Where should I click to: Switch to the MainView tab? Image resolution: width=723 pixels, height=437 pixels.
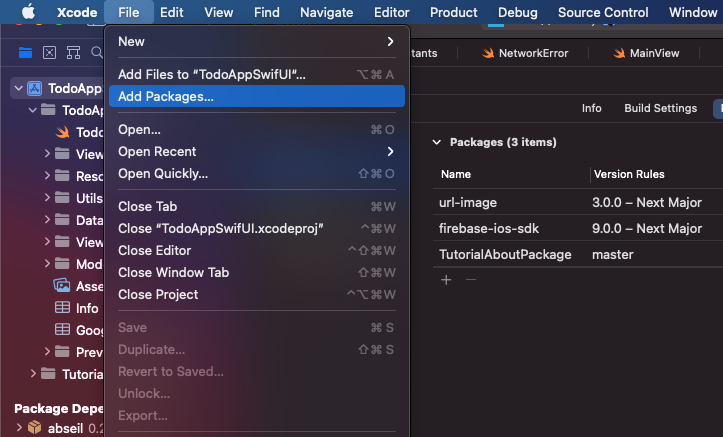click(x=646, y=53)
